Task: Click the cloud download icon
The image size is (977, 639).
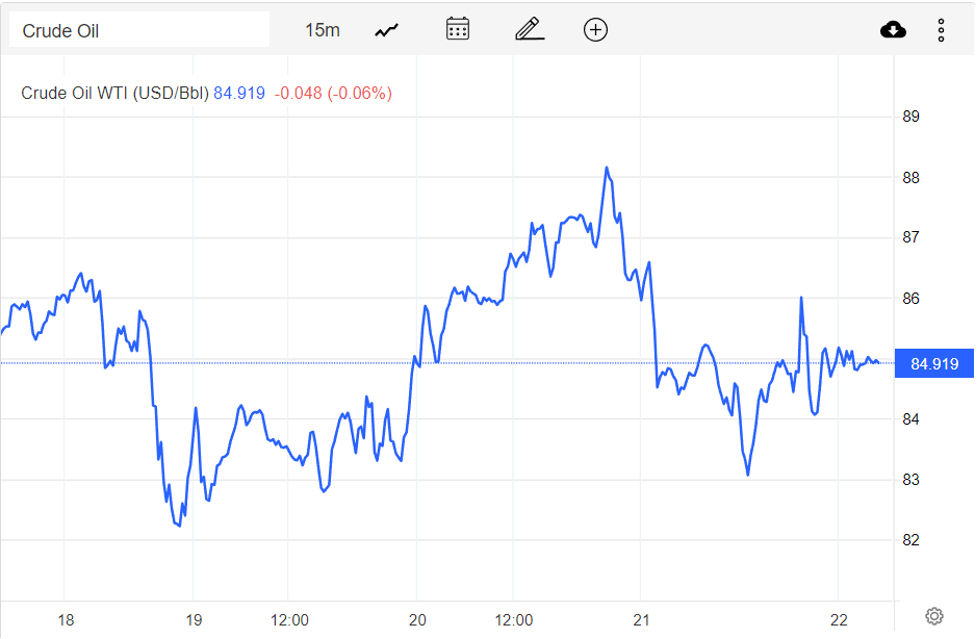Action: pyautogui.click(x=893, y=30)
